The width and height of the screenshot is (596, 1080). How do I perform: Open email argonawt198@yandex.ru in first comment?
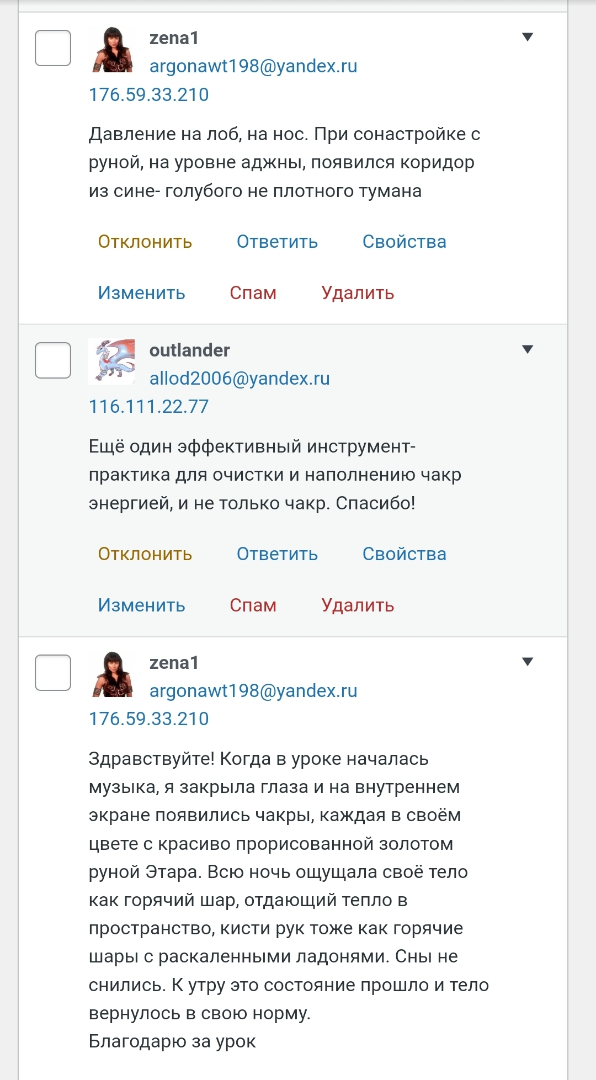pyautogui.click(x=254, y=66)
